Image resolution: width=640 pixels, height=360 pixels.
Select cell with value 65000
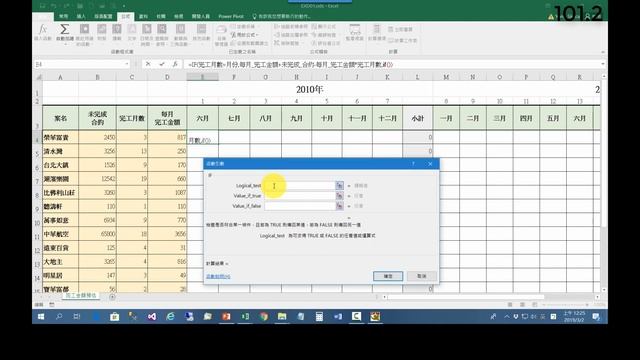point(97,234)
